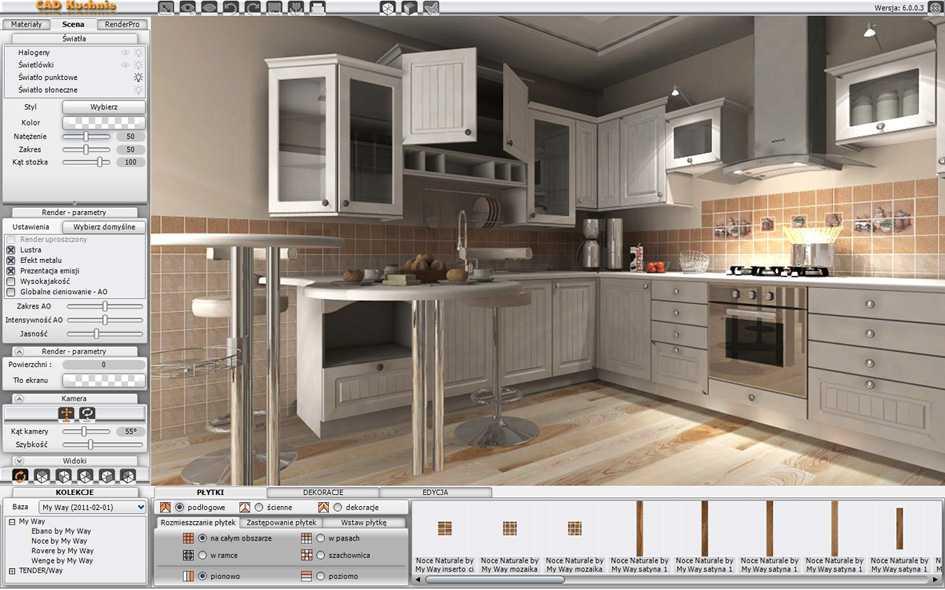Toggle the Świetlówki light bulb icon
The image size is (945, 590).
click(x=139, y=64)
